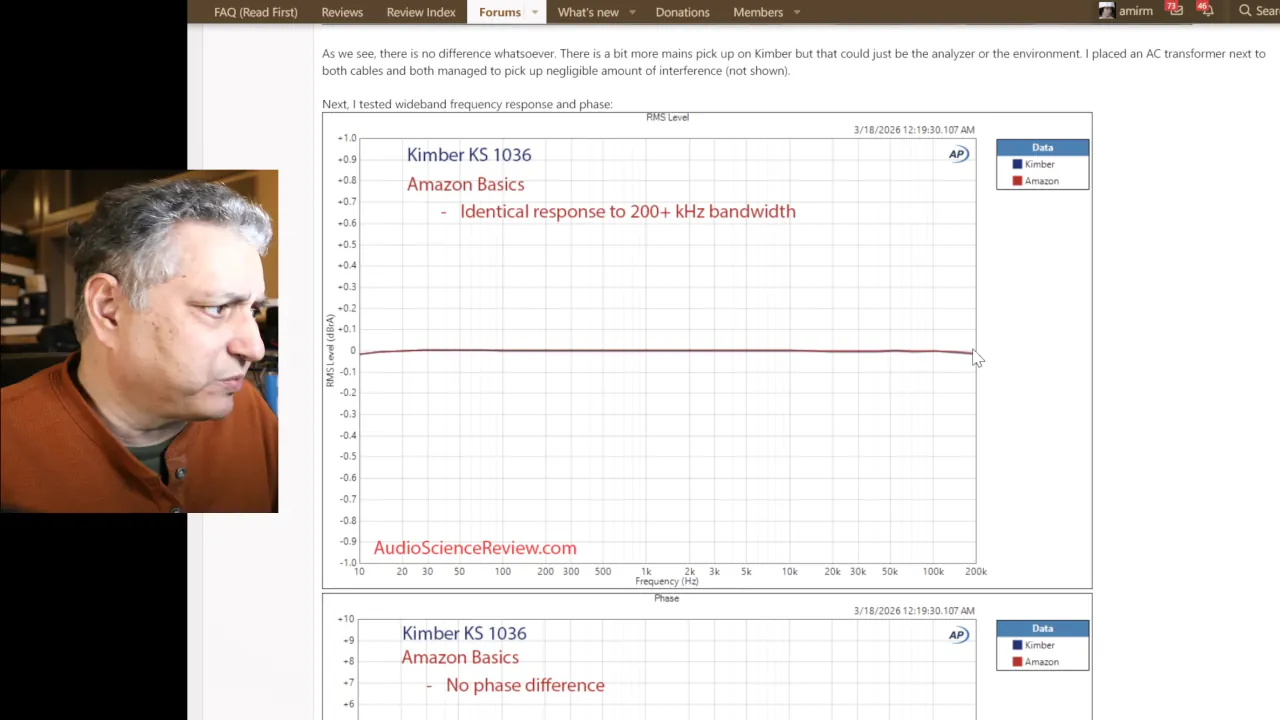Viewport: 1280px width, 720px height.
Task: Expand the Forums dropdown arrow
Action: click(x=535, y=12)
